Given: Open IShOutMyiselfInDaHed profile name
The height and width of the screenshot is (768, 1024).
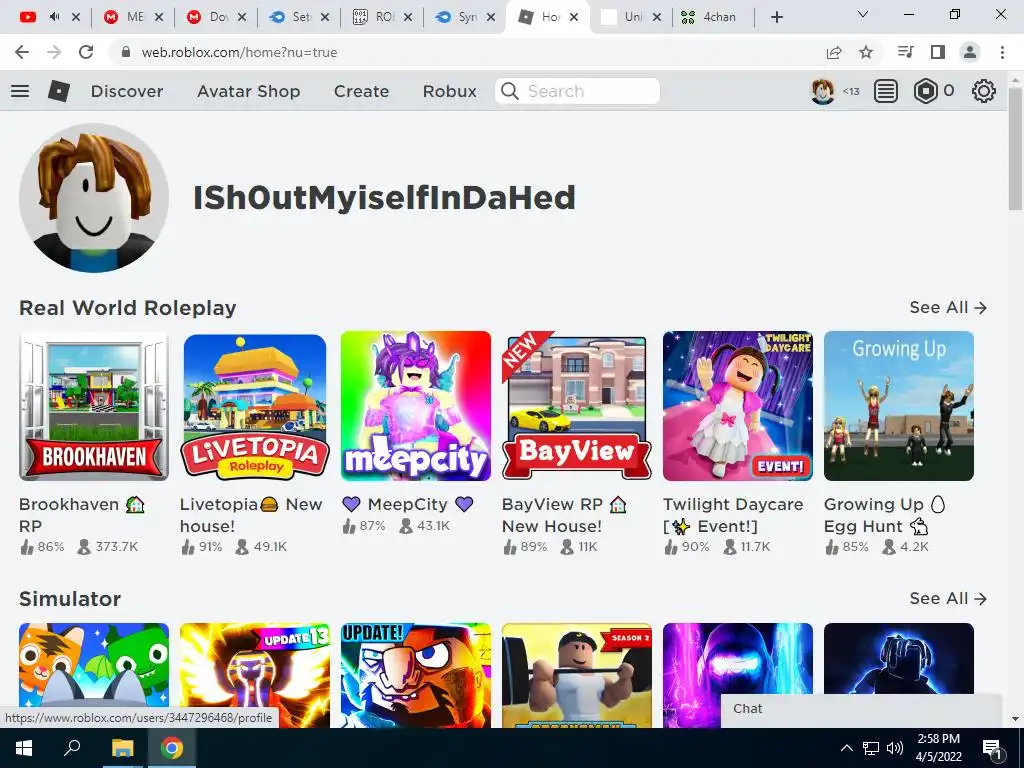Looking at the screenshot, I should point(384,197).
